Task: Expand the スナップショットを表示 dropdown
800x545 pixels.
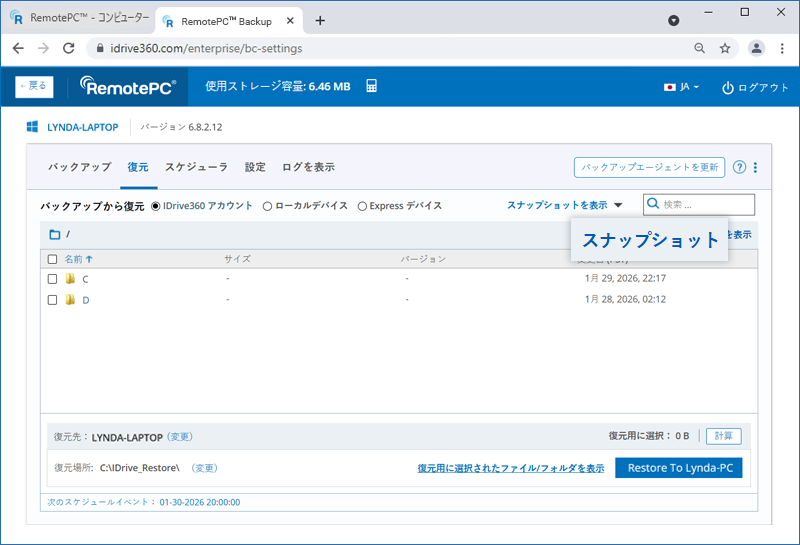Action: click(564, 205)
